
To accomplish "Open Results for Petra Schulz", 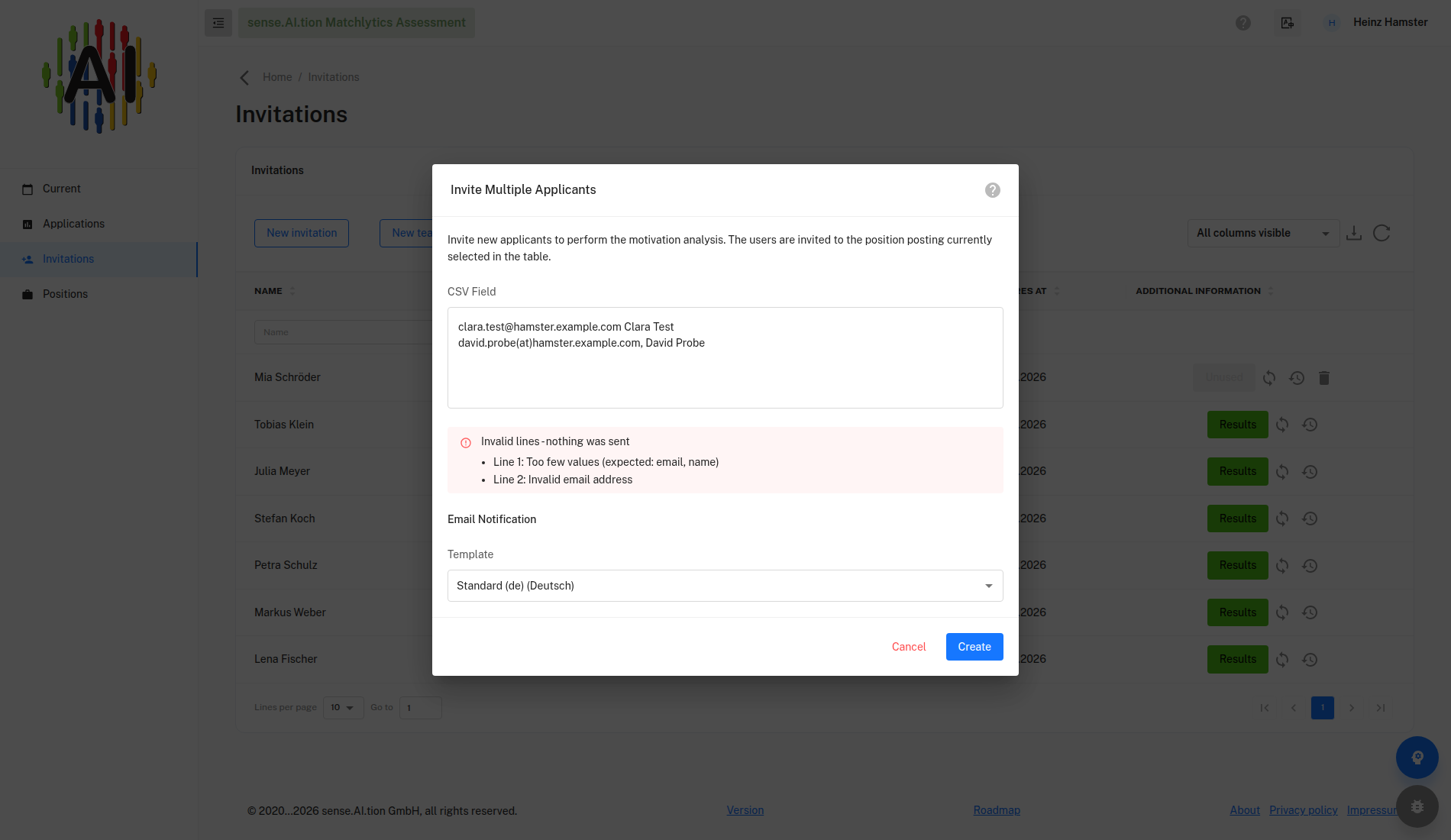I will click(1237, 566).
